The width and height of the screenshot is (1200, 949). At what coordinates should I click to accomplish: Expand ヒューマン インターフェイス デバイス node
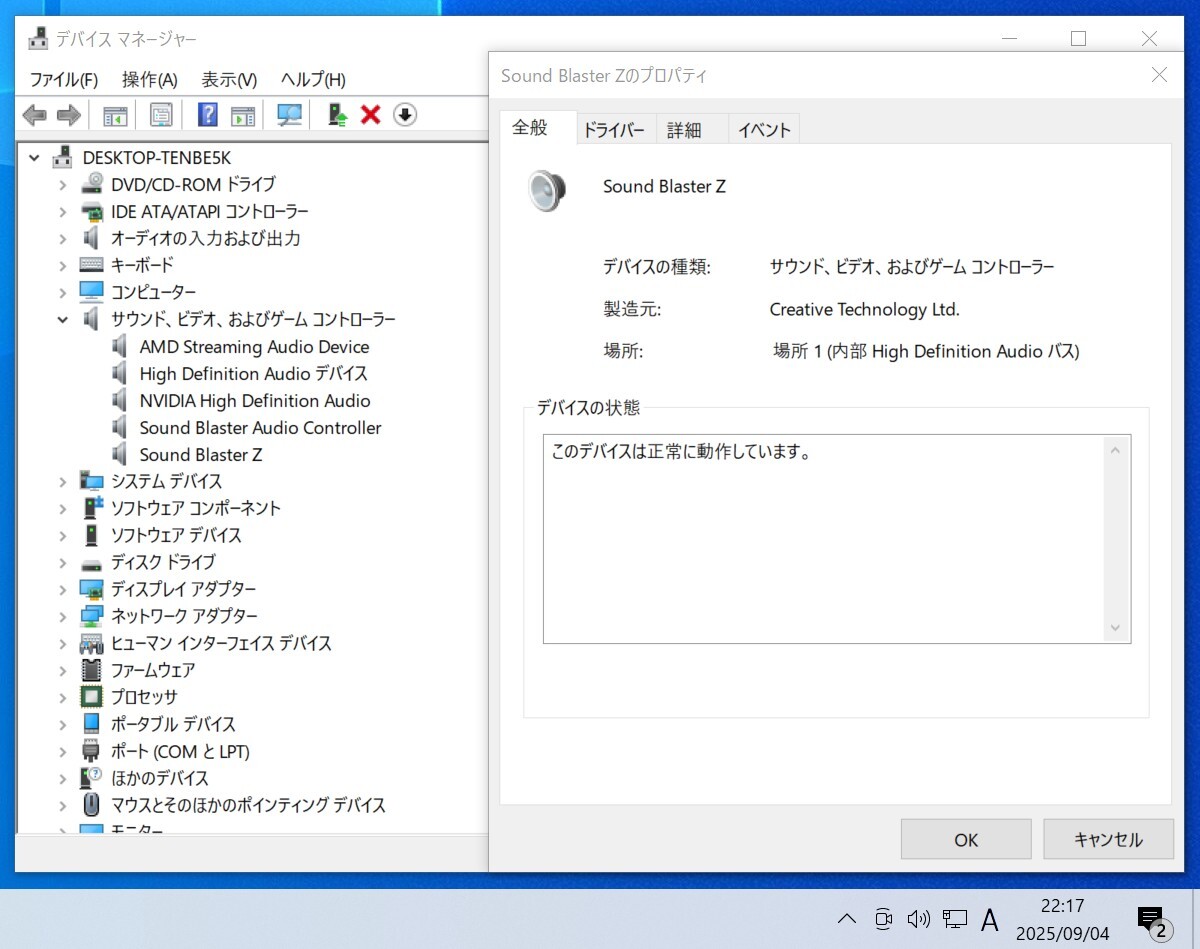(63, 644)
